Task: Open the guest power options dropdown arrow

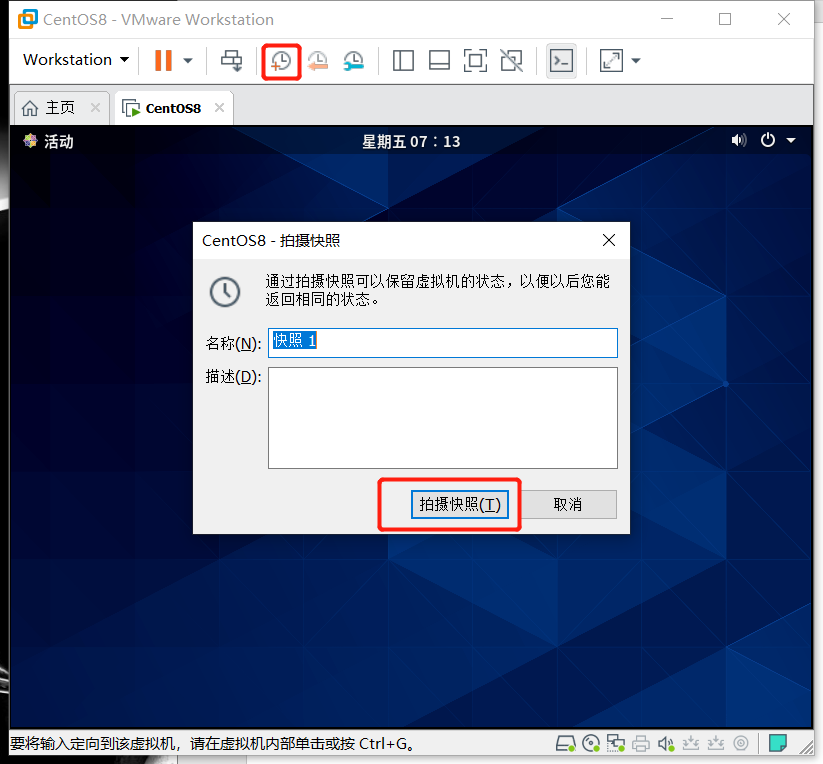Action: (x=790, y=140)
